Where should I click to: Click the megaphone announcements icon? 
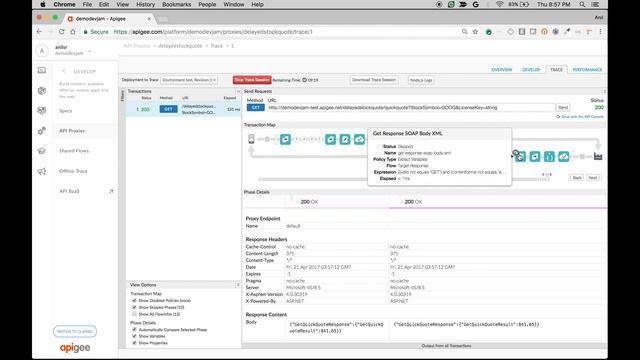coord(42,171)
